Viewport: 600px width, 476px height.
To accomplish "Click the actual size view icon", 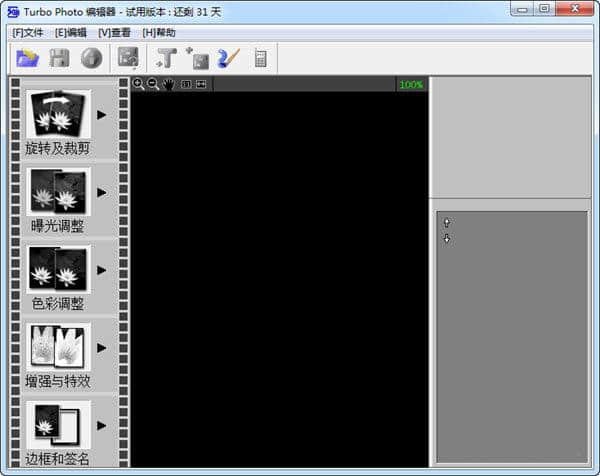I will coord(186,84).
